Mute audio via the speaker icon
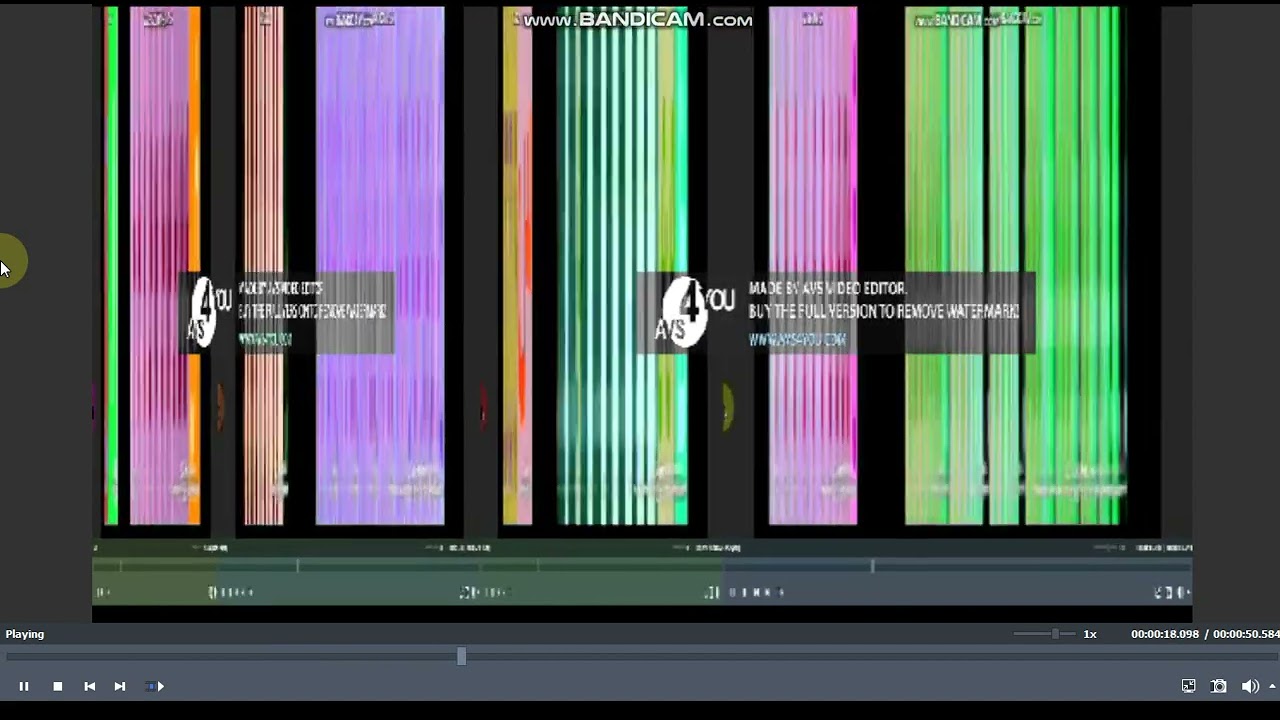Image resolution: width=1280 pixels, height=720 pixels. tap(1250, 686)
